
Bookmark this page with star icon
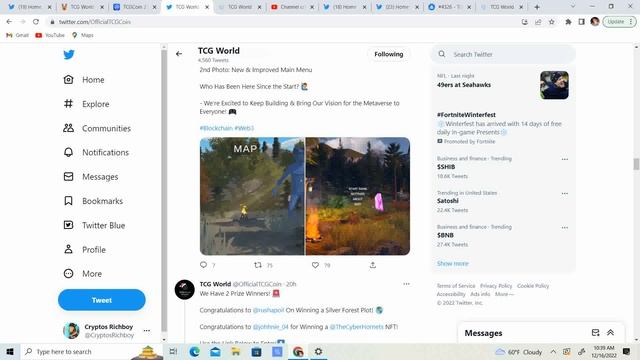point(551,22)
